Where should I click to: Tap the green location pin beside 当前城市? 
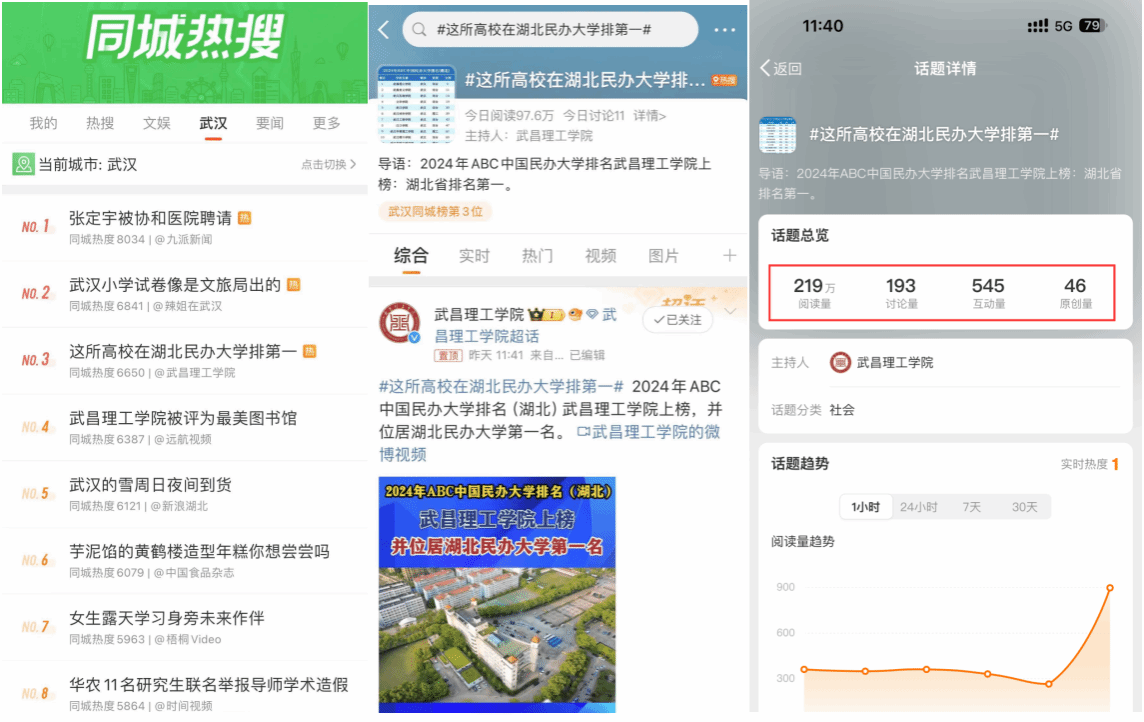pyautogui.click(x=23, y=164)
